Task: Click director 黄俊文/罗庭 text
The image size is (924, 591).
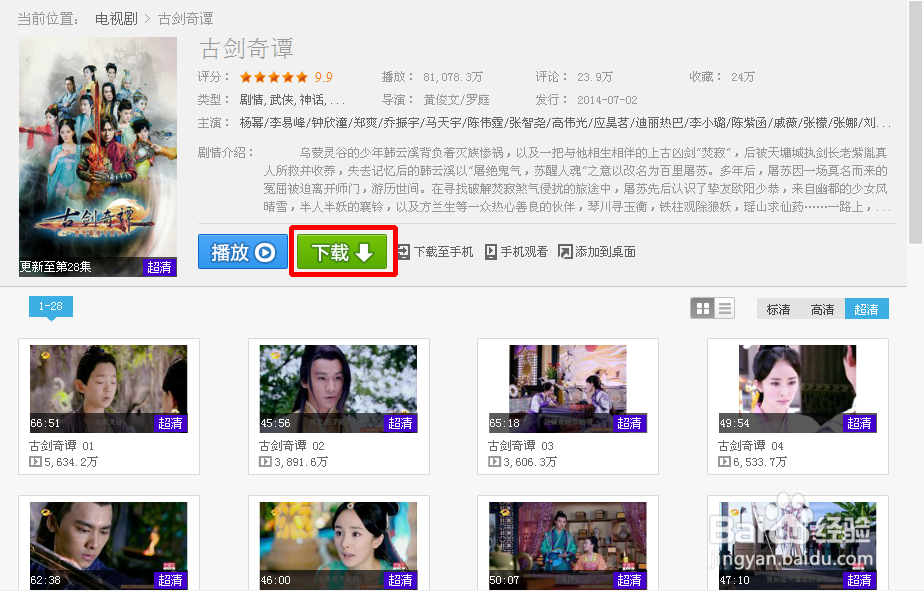Action: point(456,100)
